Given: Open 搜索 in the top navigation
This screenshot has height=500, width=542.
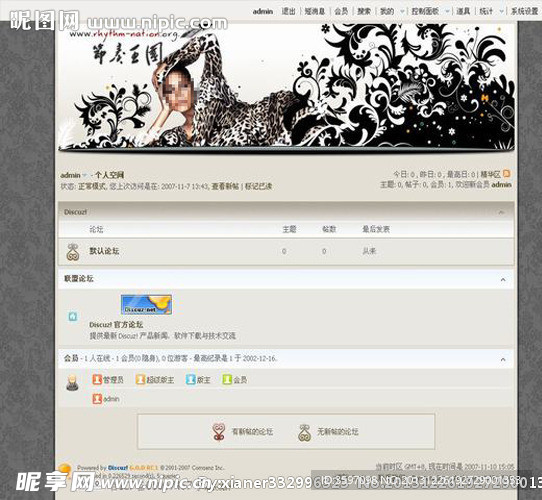Looking at the screenshot, I should 364,11.
